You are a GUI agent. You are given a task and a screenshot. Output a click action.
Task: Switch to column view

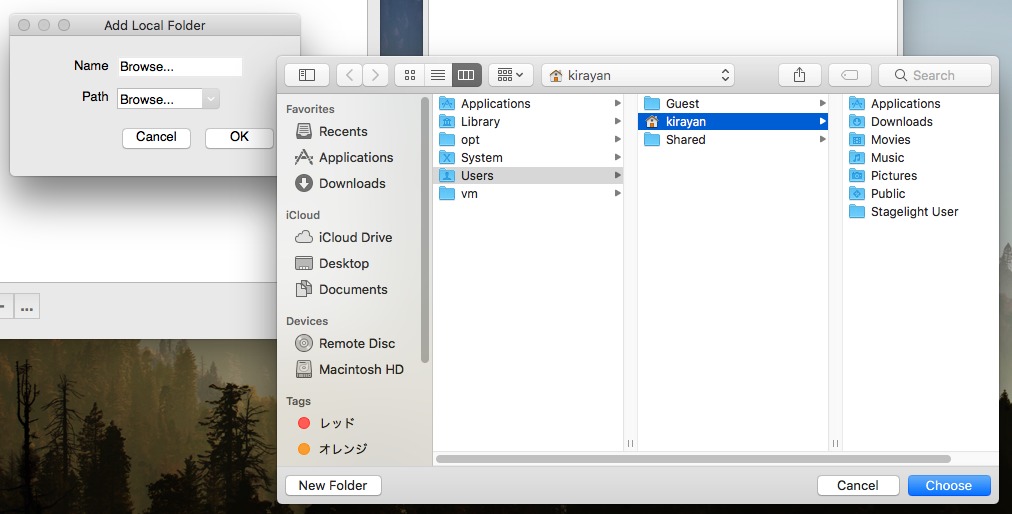tap(466, 75)
